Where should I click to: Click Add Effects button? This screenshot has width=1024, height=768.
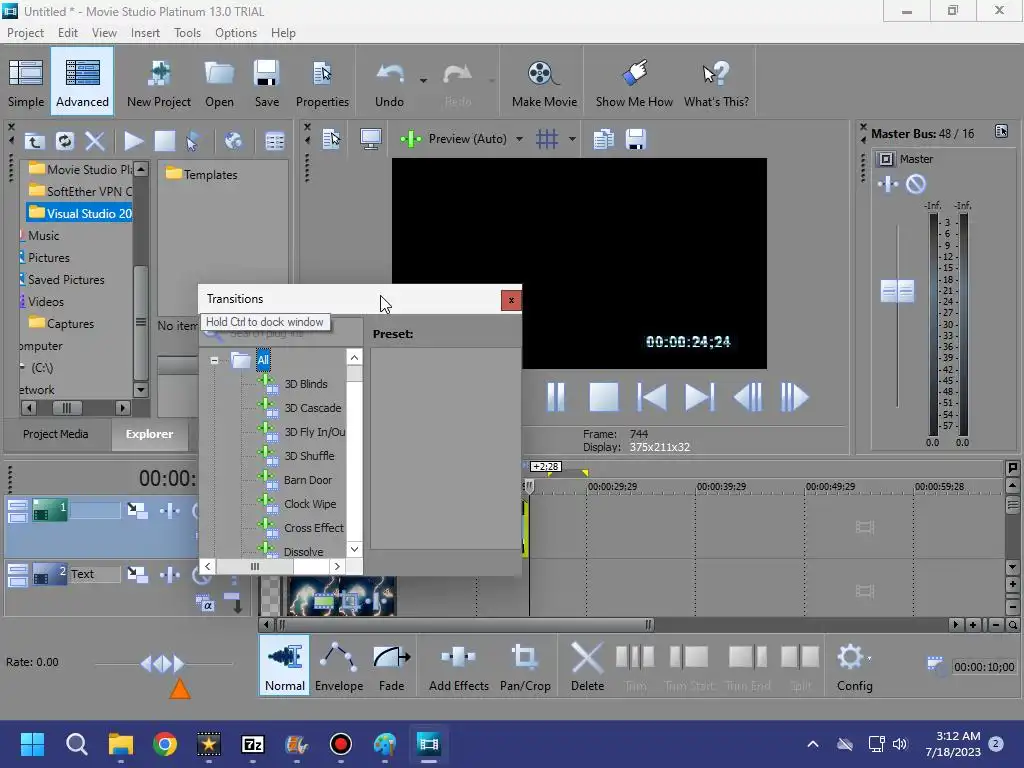coord(458,667)
